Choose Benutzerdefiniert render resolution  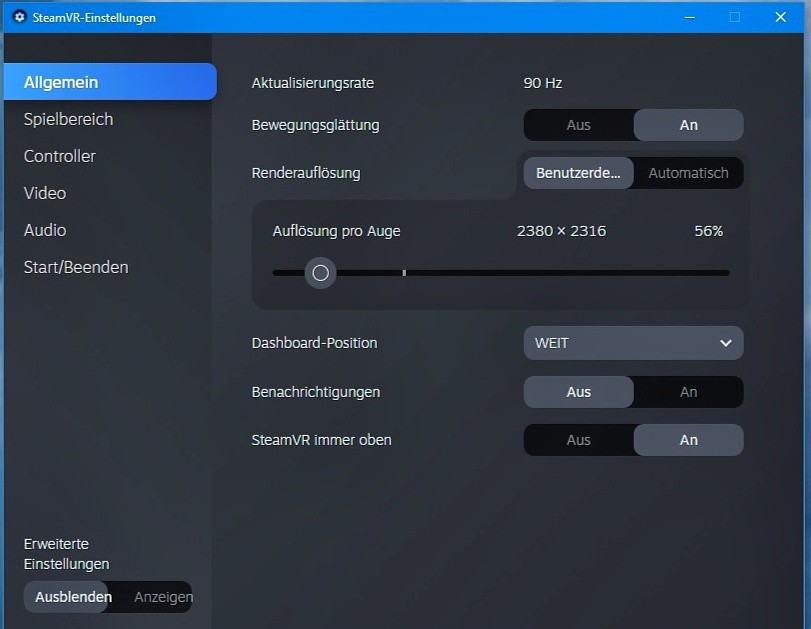pyautogui.click(x=578, y=173)
